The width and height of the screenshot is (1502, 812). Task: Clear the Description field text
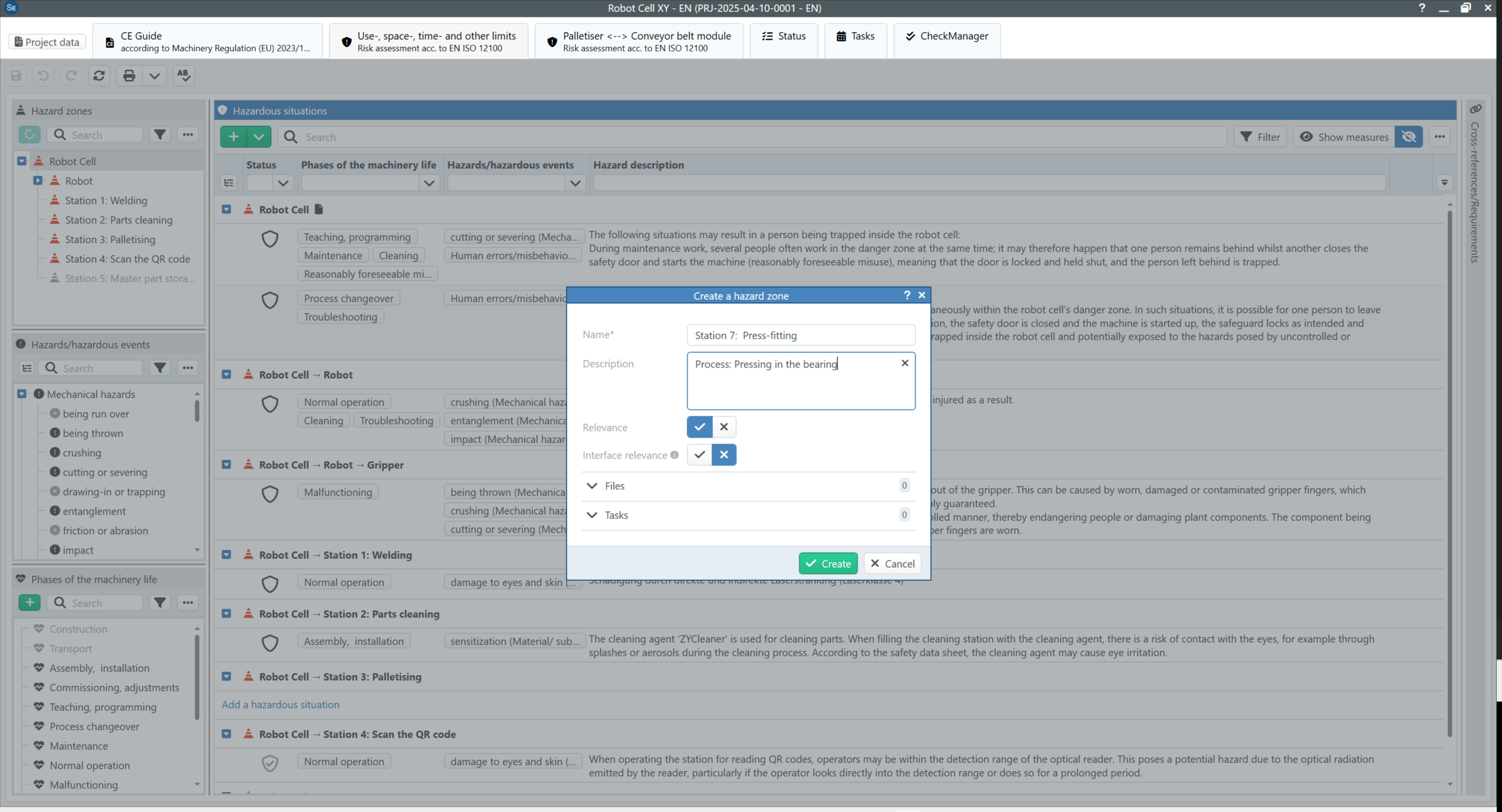tap(904, 363)
